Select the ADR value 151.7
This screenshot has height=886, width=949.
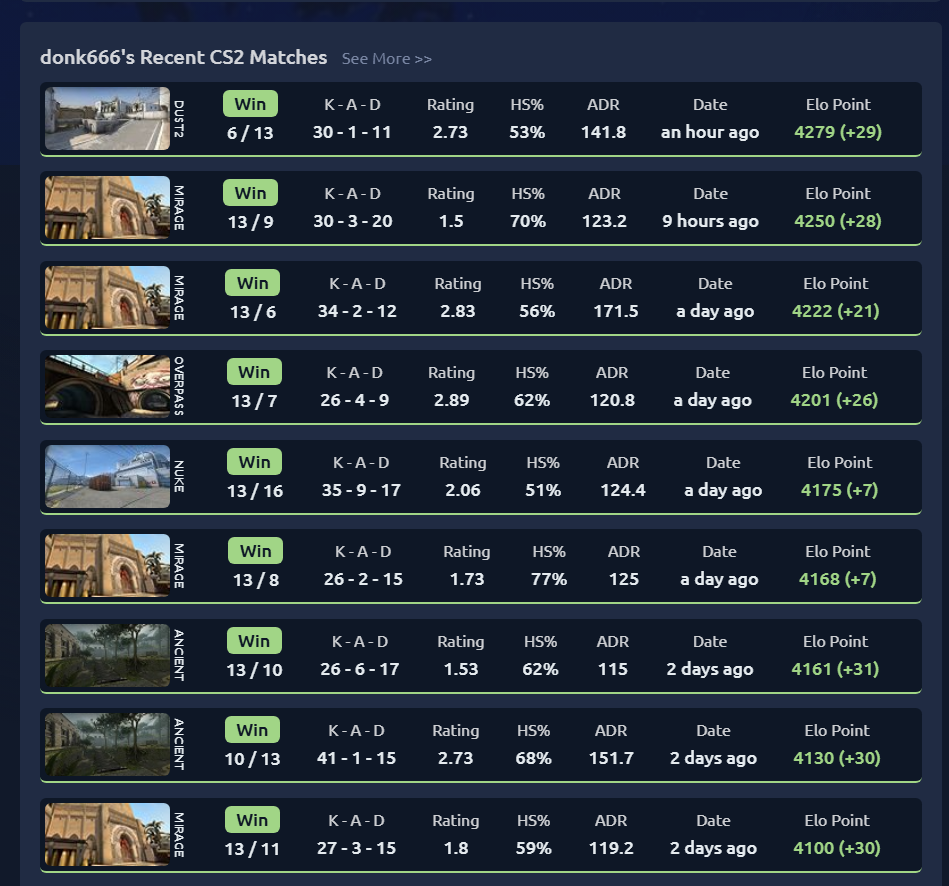611,758
